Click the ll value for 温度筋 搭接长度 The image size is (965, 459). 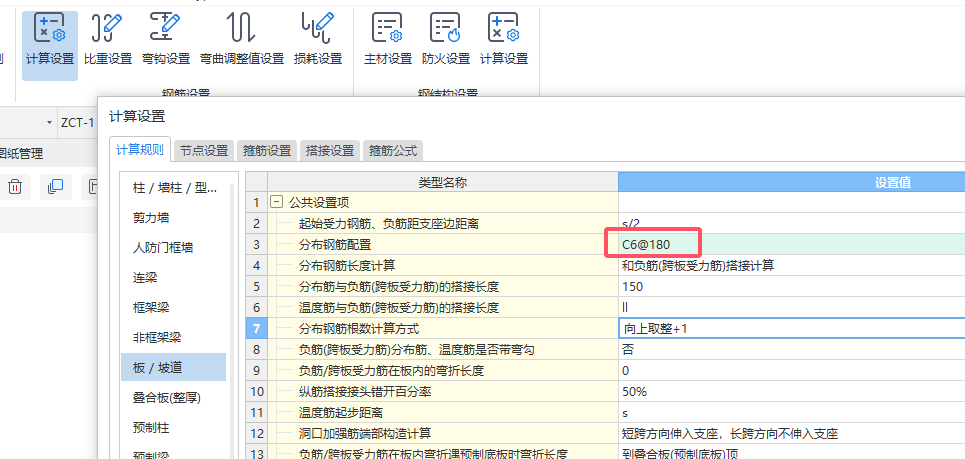tap(791, 308)
